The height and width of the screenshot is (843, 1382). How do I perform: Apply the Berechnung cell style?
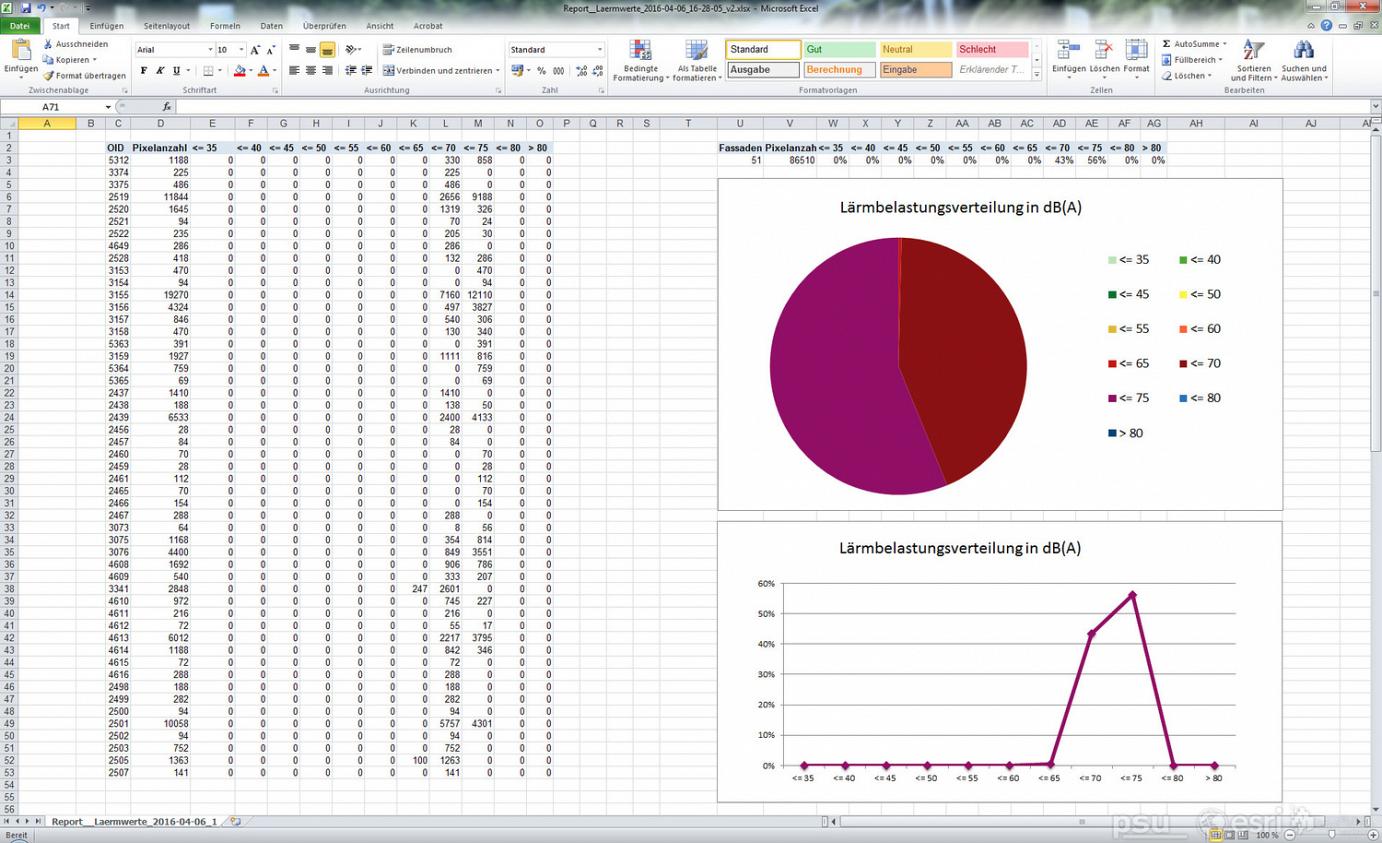839,70
